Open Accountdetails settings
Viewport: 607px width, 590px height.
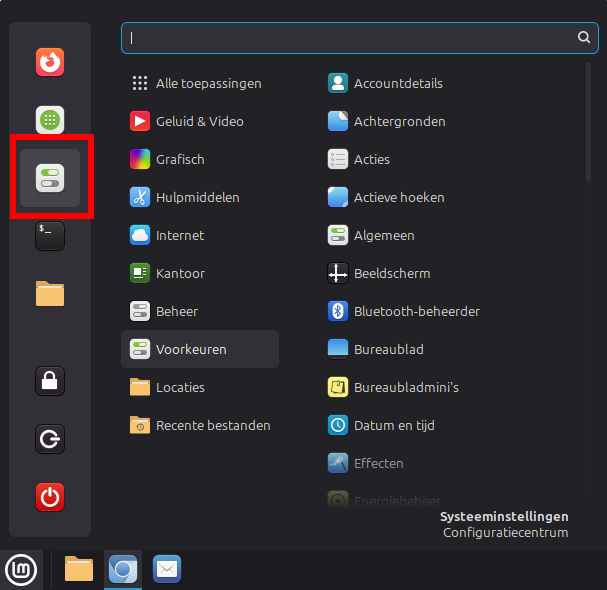(x=397, y=83)
